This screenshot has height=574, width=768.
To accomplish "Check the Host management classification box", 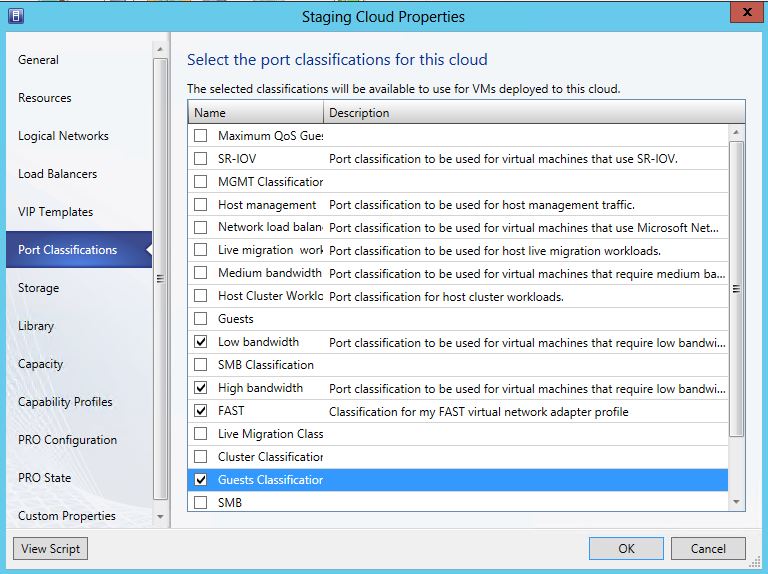I will [201, 204].
